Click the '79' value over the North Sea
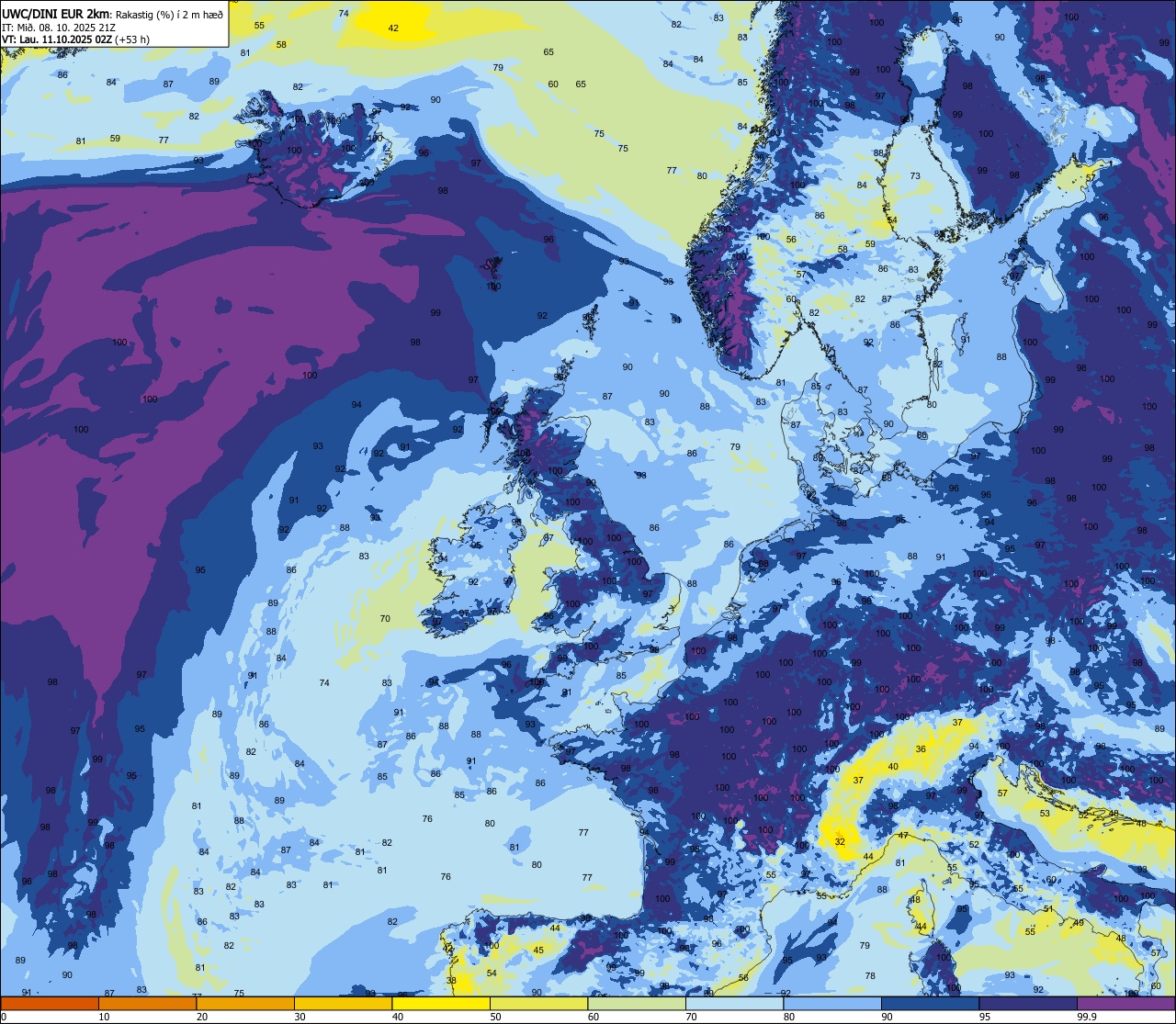The height and width of the screenshot is (1024, 1176). pyautogui.click(x=735, y=447)
